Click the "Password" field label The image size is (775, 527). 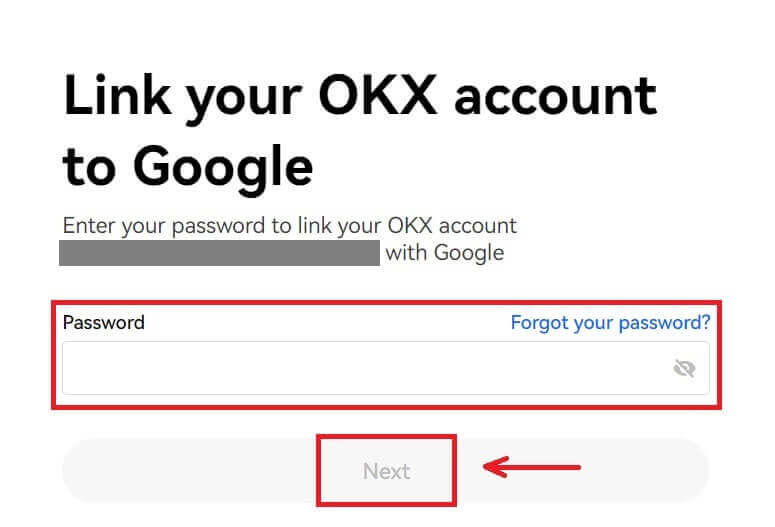click(104, 323)
